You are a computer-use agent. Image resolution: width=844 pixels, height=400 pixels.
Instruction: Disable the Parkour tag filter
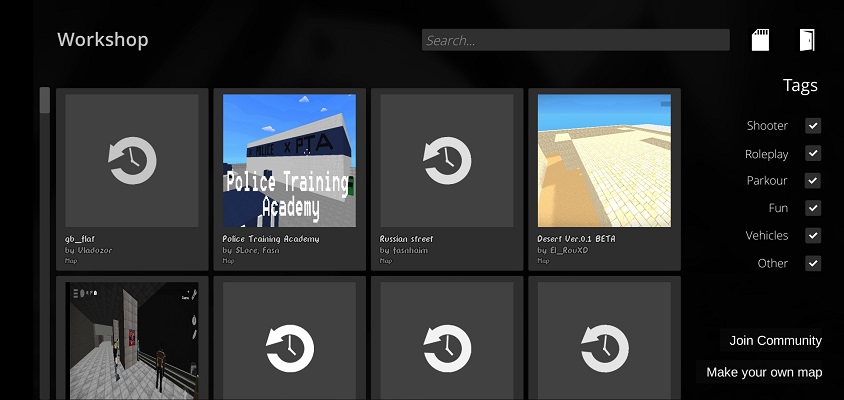click(813, 181)
